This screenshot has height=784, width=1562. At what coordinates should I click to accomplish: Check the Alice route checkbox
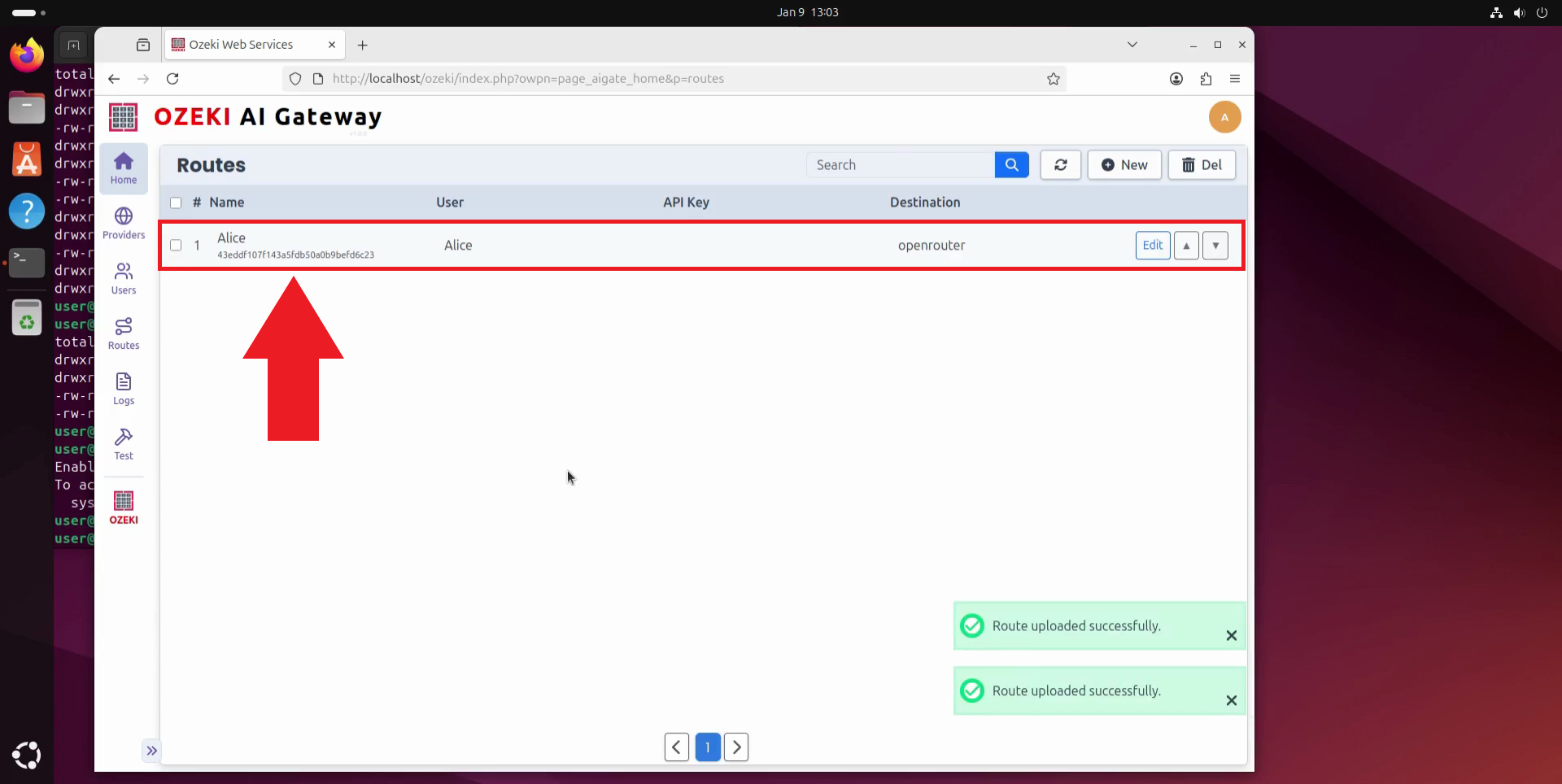coord(176,245)
